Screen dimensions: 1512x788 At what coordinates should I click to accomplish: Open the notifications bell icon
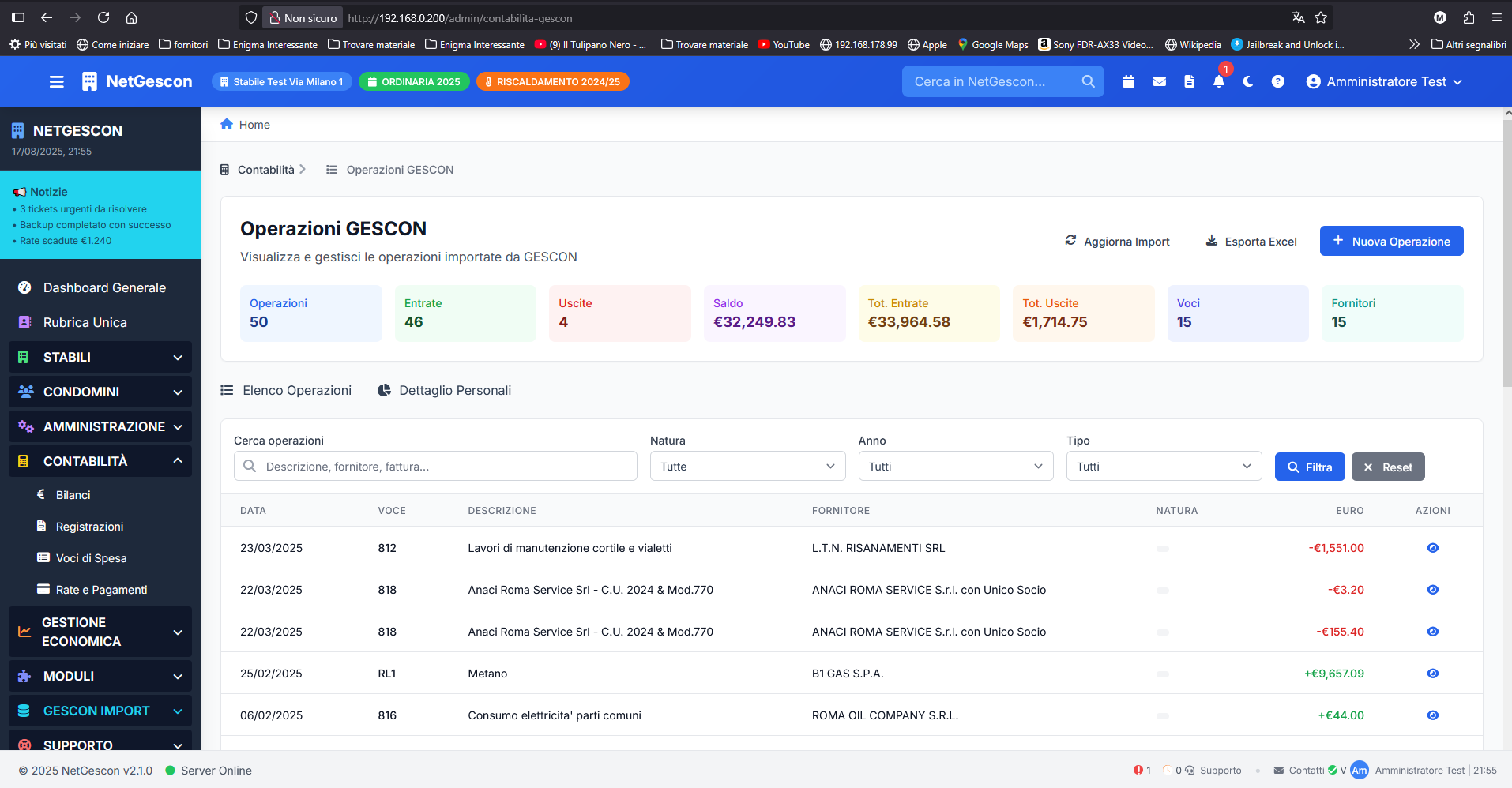point(1219,81)
